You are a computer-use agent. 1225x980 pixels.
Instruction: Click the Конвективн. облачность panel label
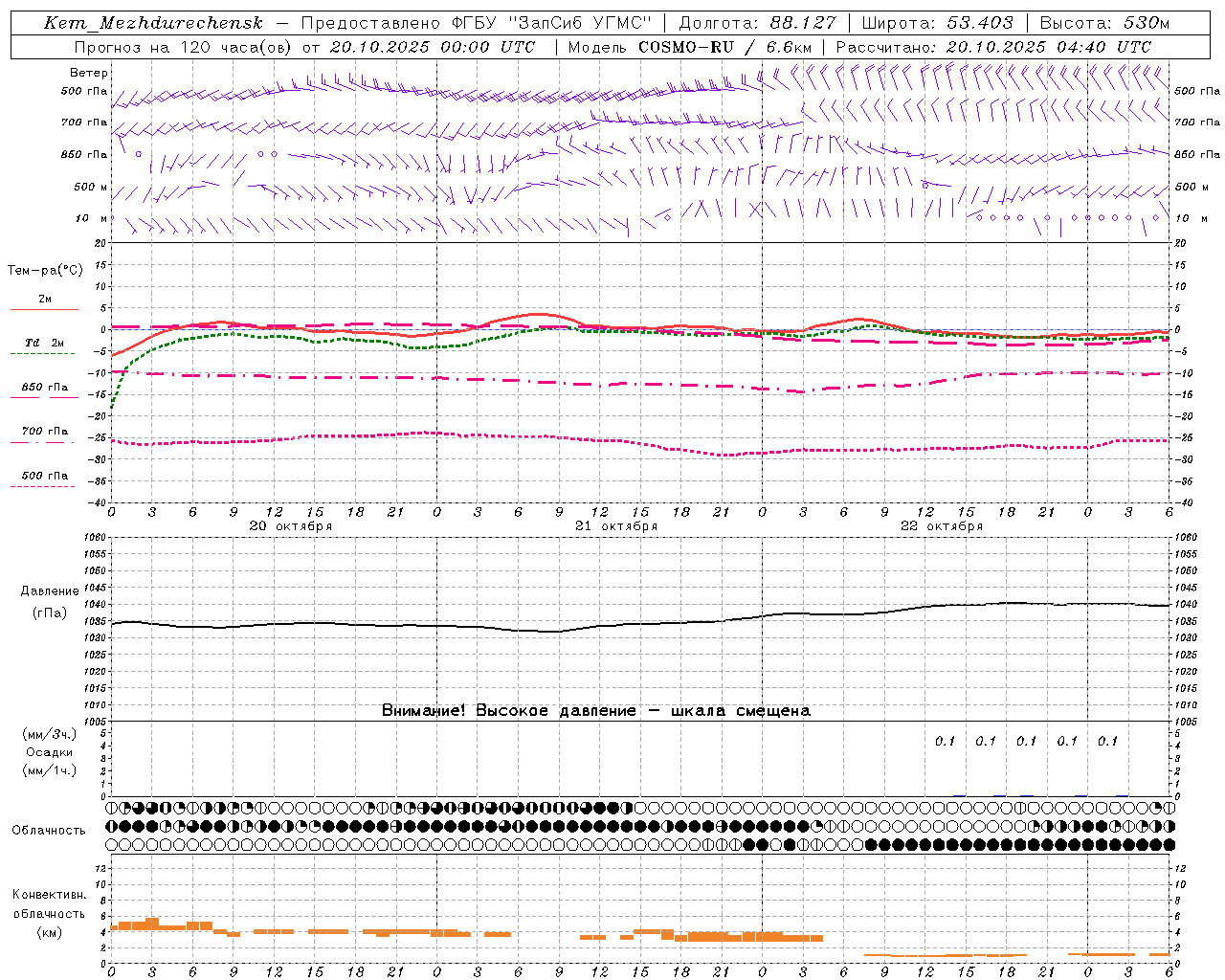[50, 904]
